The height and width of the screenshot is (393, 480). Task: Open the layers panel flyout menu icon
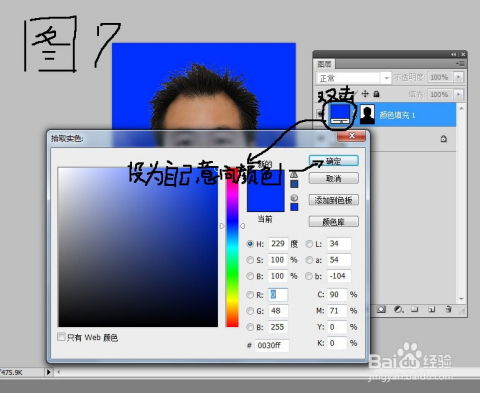click(x=461, y=63)
